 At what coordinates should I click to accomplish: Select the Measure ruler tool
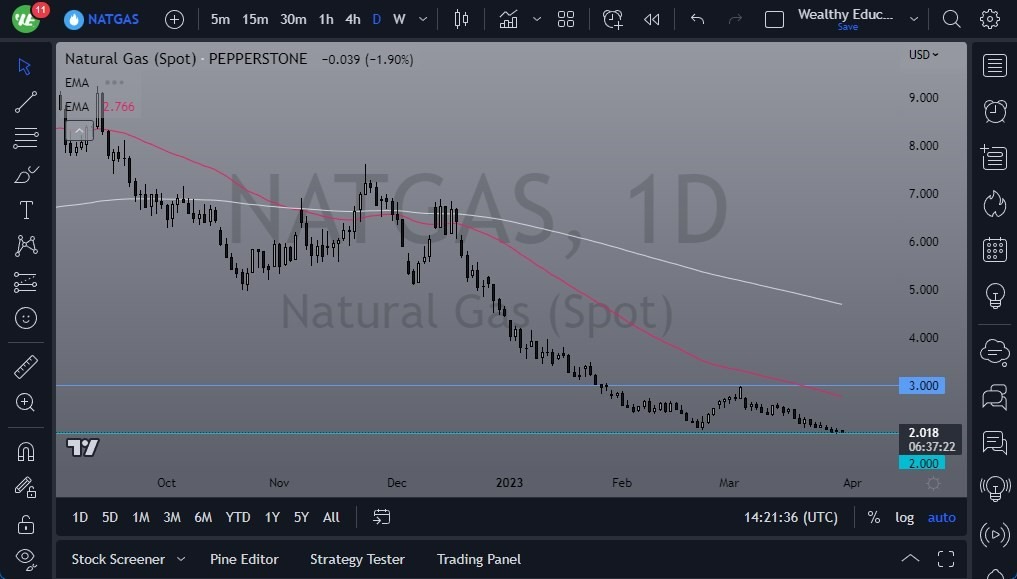coord(25,367)
